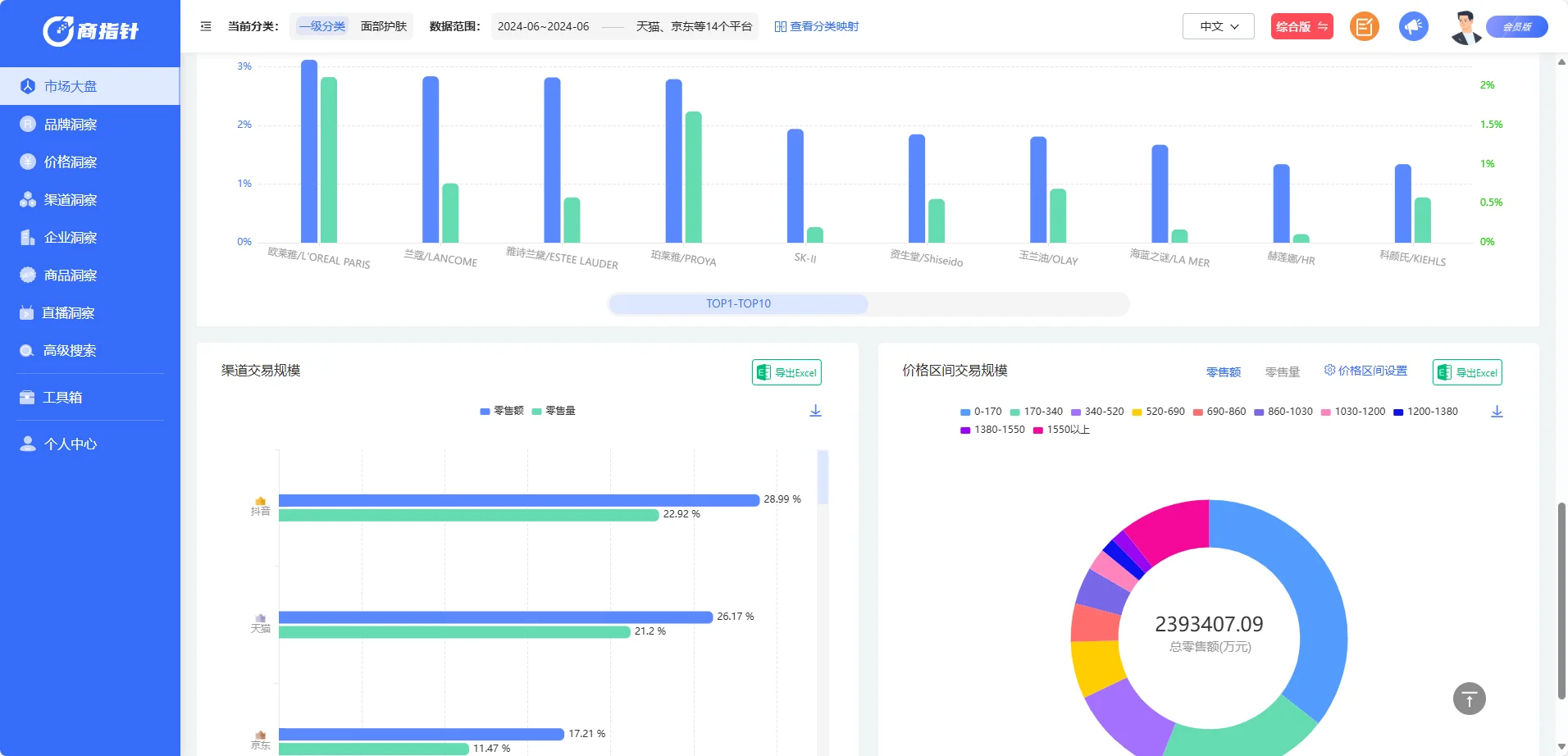This screenshot has height=756, width=1568.
Task: Collapse sidebar with menu fold icon
Action: pos(206,26)
